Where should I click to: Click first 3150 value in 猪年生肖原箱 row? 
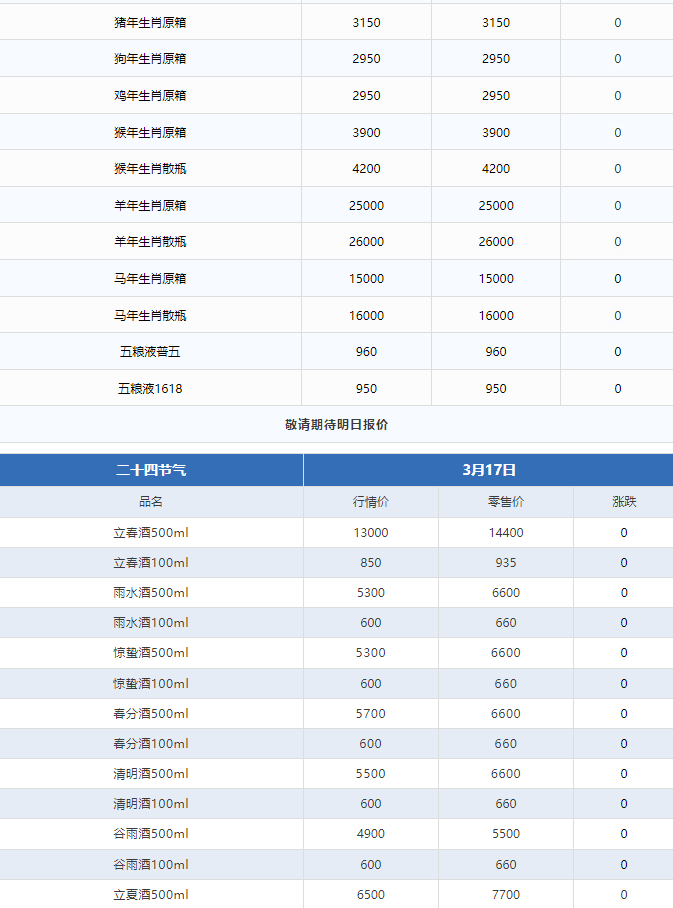coord(367,23)
